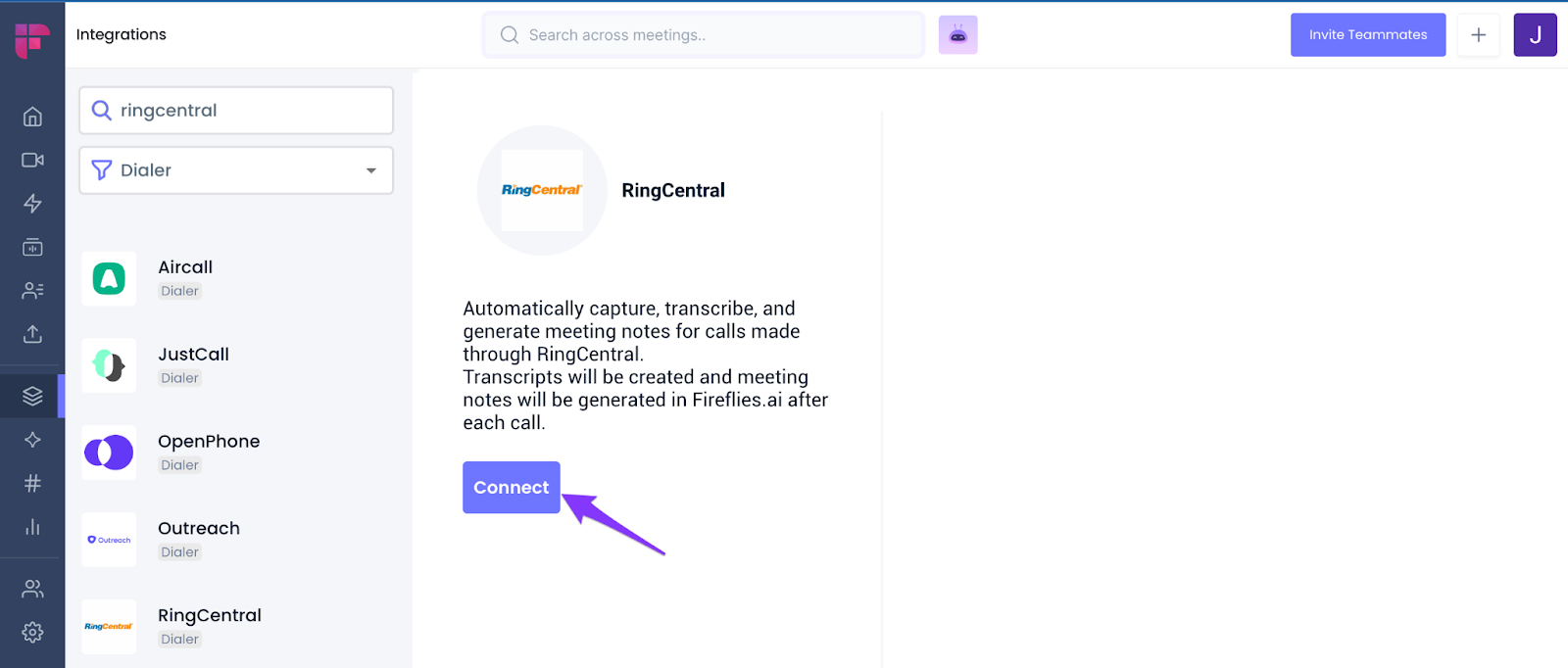1568x668 pixels.
Task: Click the Connect button for RingCentral
Action: (x=511, y=487)
